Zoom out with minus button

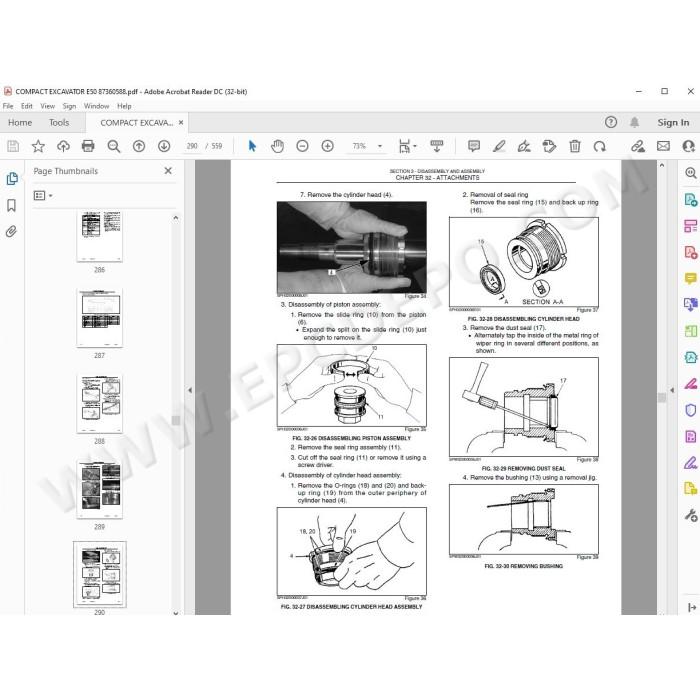click(x=302, y=146)
